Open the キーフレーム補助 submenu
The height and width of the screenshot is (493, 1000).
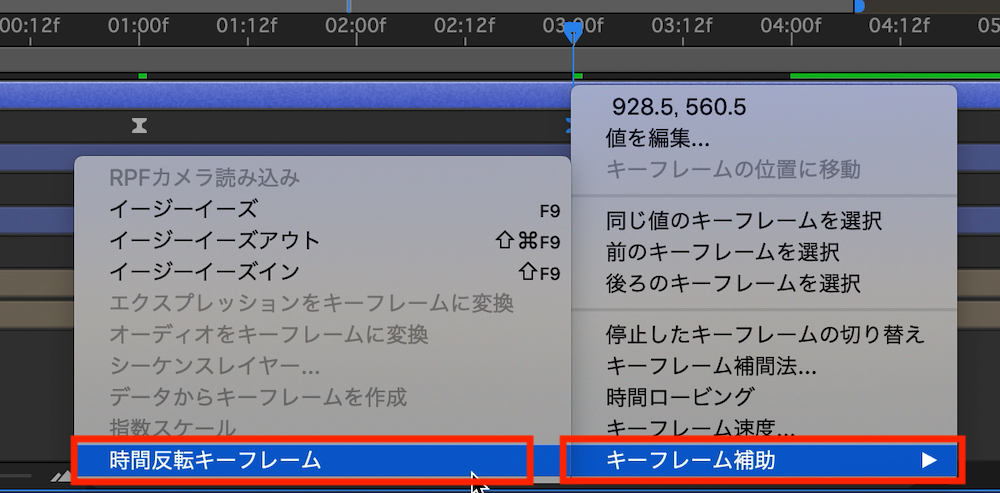tap(763, 459)
